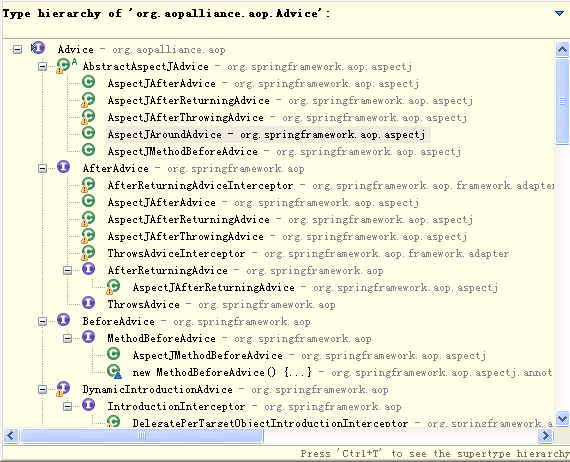Click the AspectJAroundAdvice class icon
Screen dimensions: 570x462
pyautogui.click(x=88, y=133)
